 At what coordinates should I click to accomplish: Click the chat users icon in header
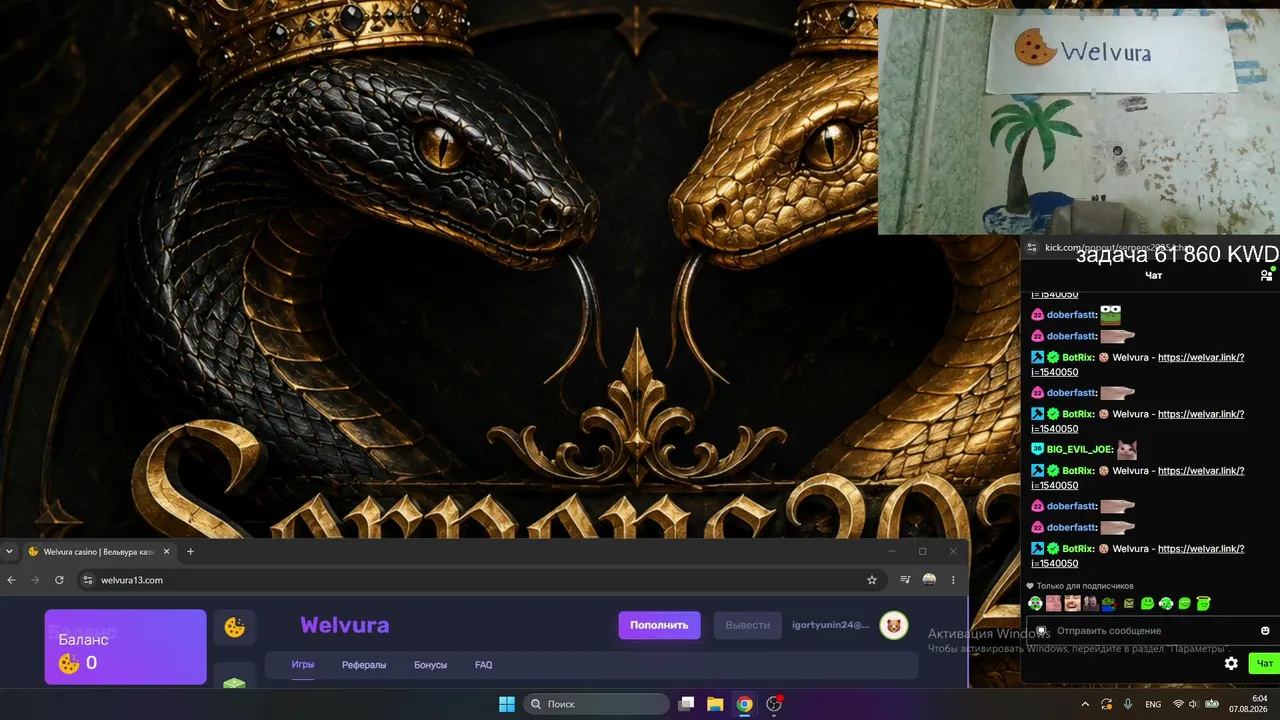click(1266, 275)
